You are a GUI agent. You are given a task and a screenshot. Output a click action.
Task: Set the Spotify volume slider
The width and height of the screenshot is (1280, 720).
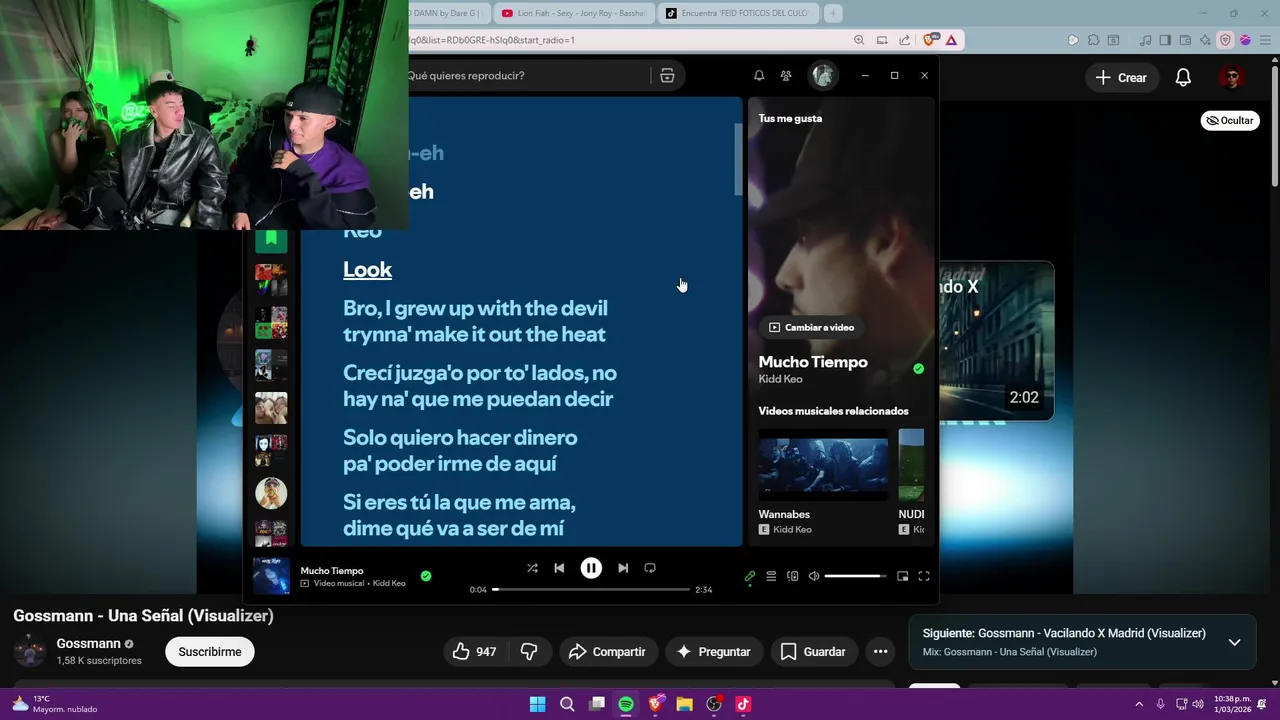point(855,576)
